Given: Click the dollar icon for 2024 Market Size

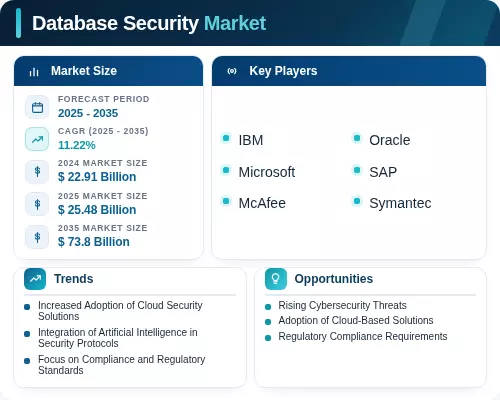Looking at the screenshot, I should click(x=37, y=172).
